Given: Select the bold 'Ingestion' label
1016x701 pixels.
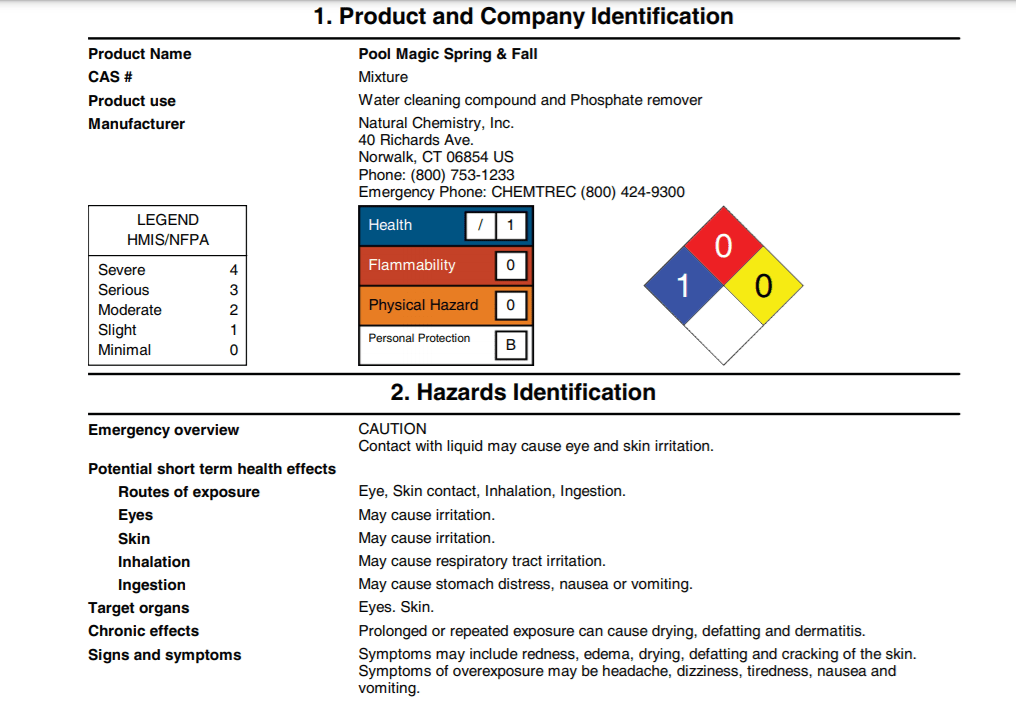Looking at the screenshot, I should 152,586.
